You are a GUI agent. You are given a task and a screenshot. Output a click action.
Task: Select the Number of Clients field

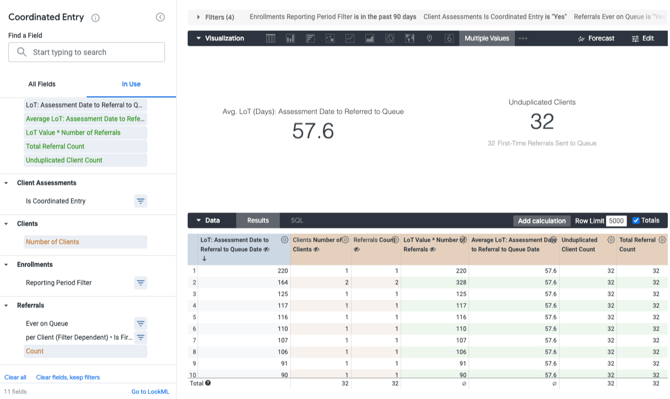coord(85,242)
